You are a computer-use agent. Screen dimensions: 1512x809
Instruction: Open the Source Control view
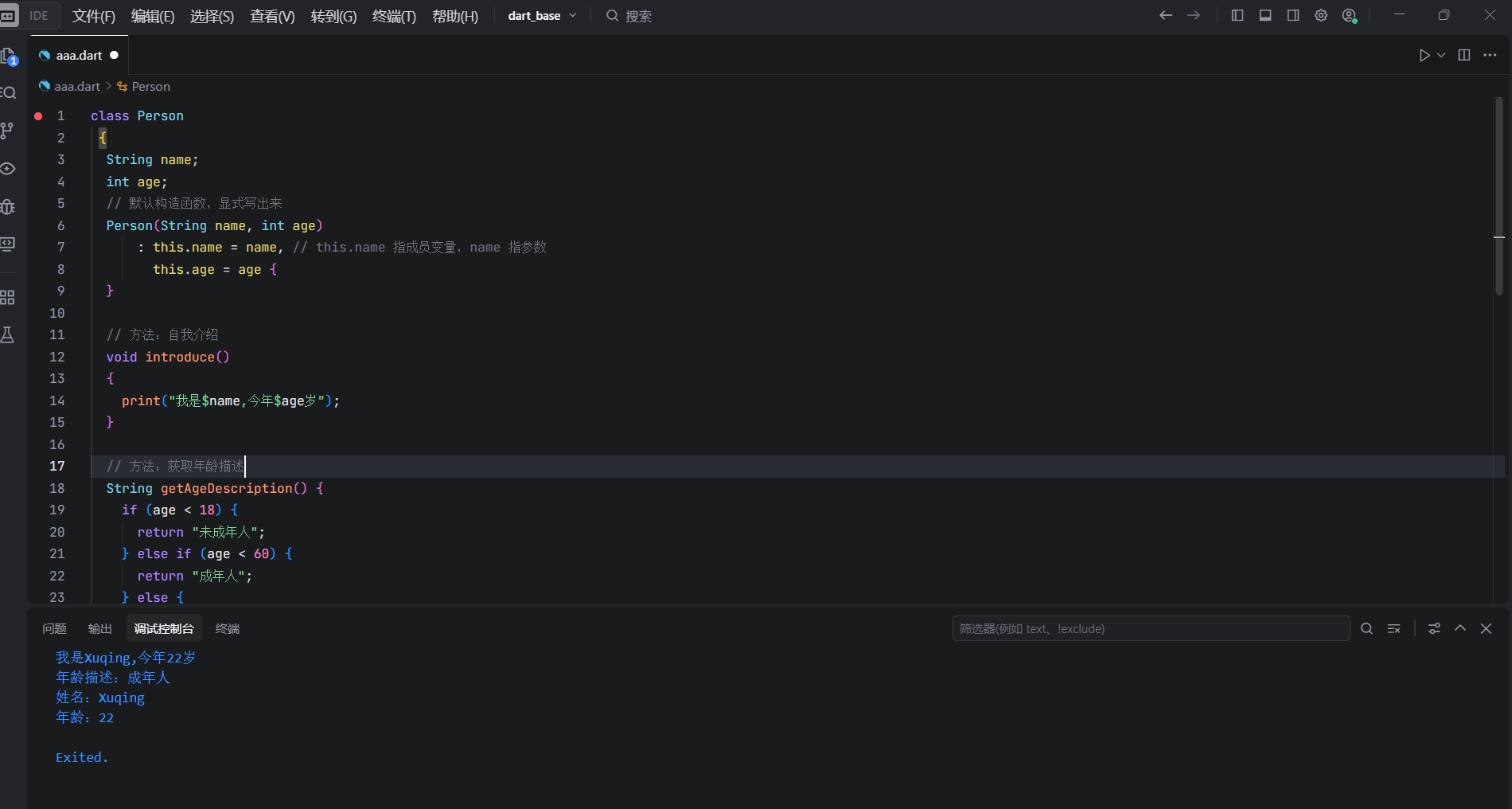[7, 131]
